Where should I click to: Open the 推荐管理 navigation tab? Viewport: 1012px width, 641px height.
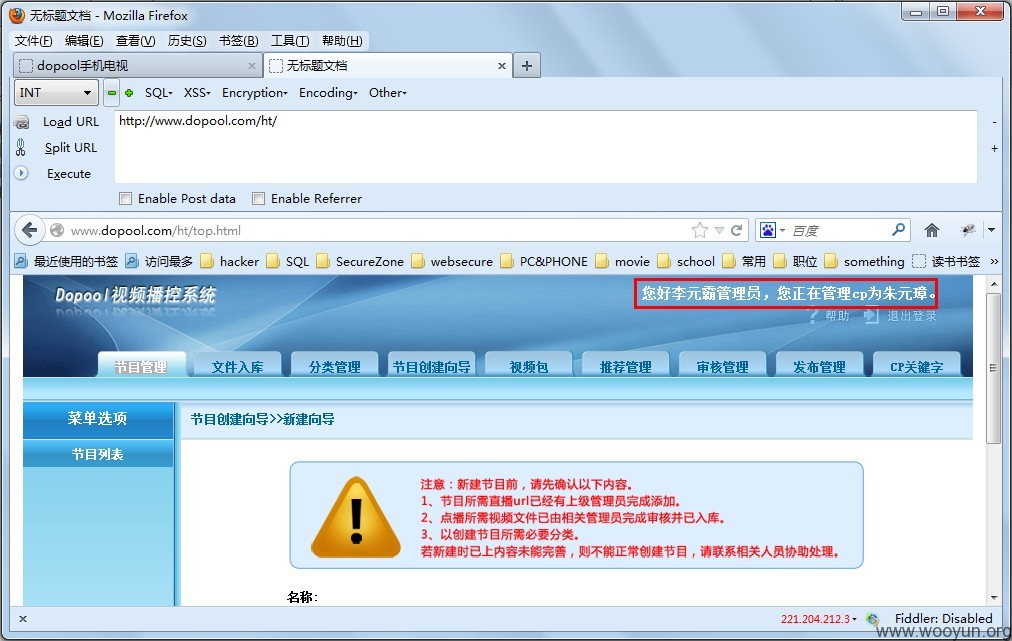pyautogui.click(x=625, y=365)
